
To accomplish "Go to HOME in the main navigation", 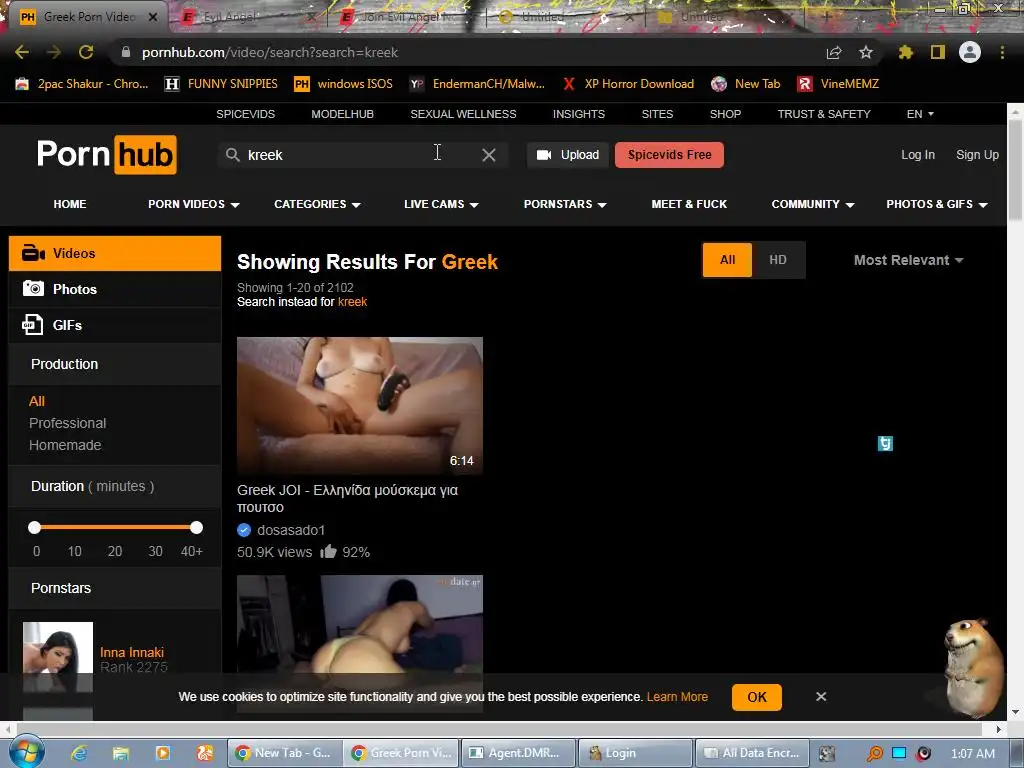I will [x=70, y=204].
